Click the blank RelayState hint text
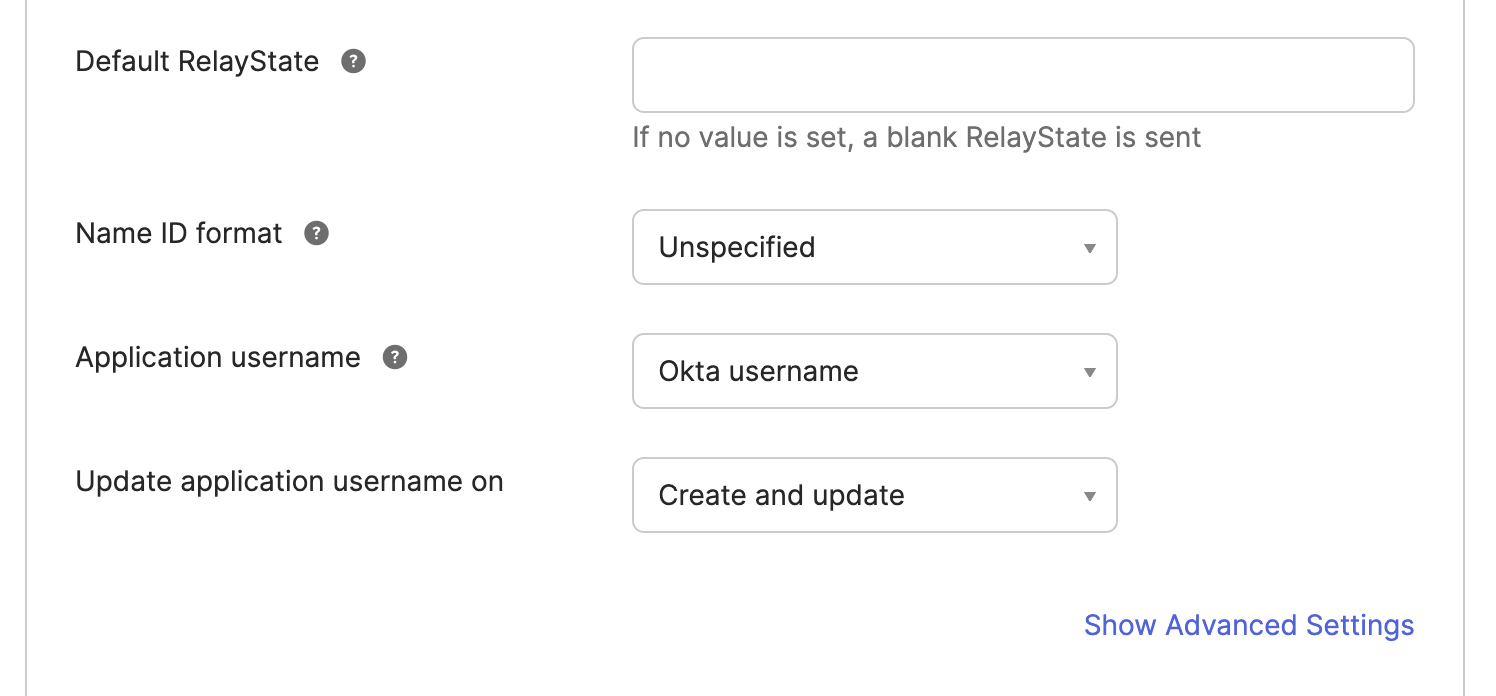Viewport: 1496px width, 696px height. [916, 137]
